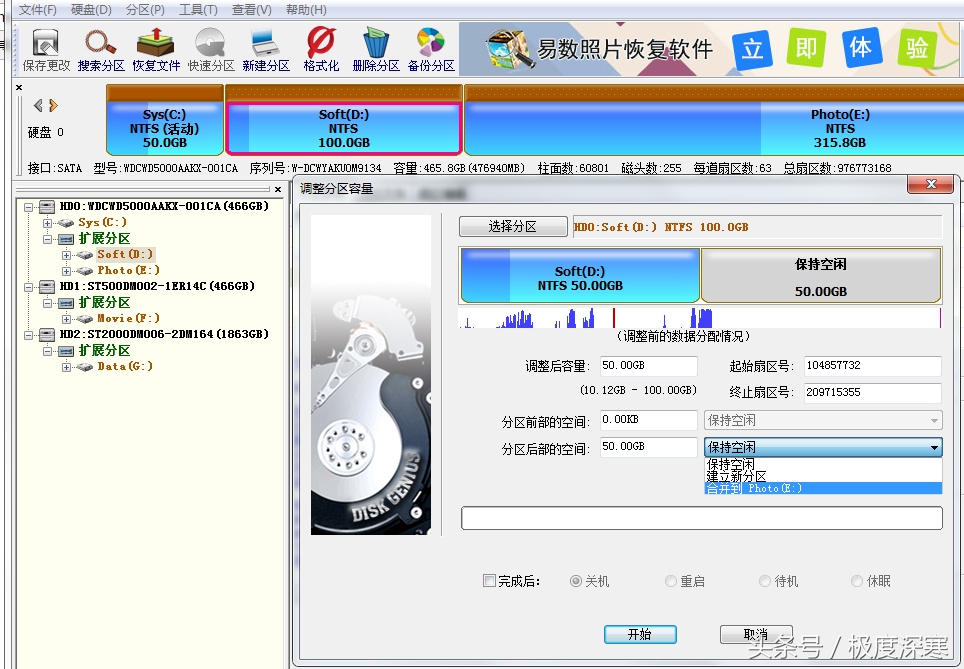Click the Quick Partition (快速分区) icon
The width and height of the screenshot is (964, 669).
tap(211, 50)
